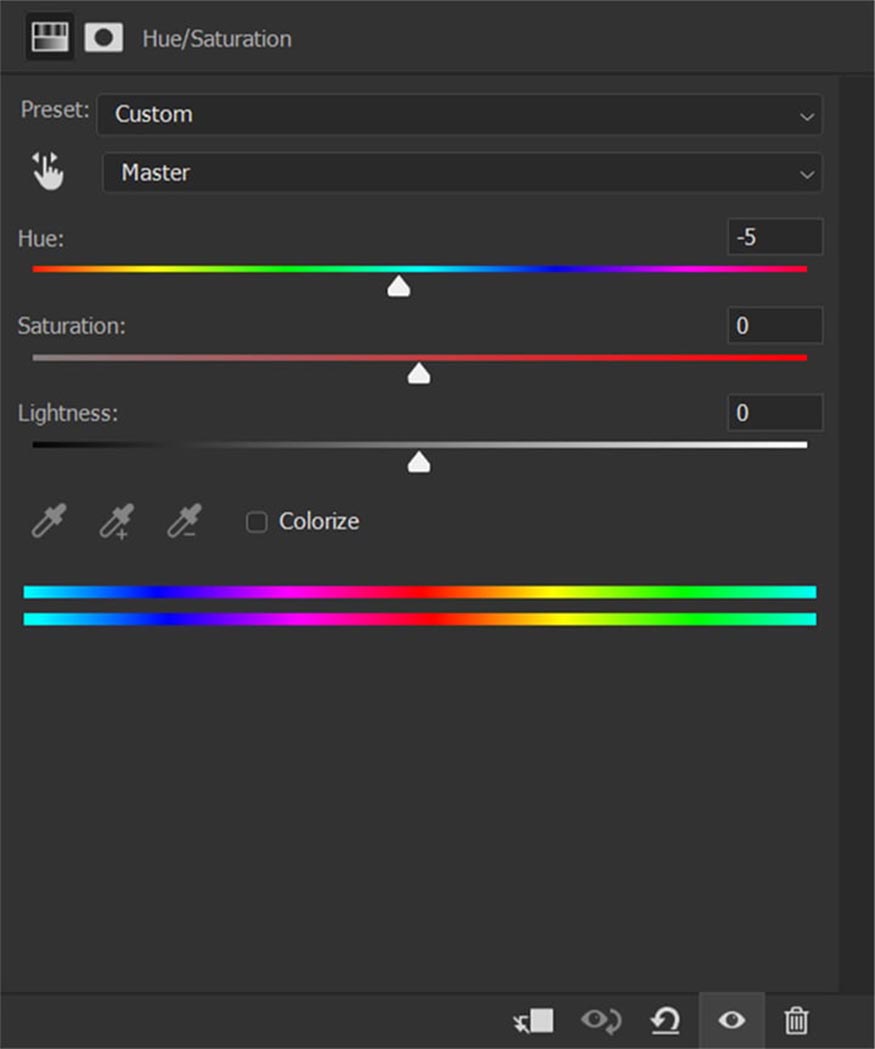The image size is (875, 1049).
Task: Select the Add to Sample eyedropper
Action: [116, 521]
